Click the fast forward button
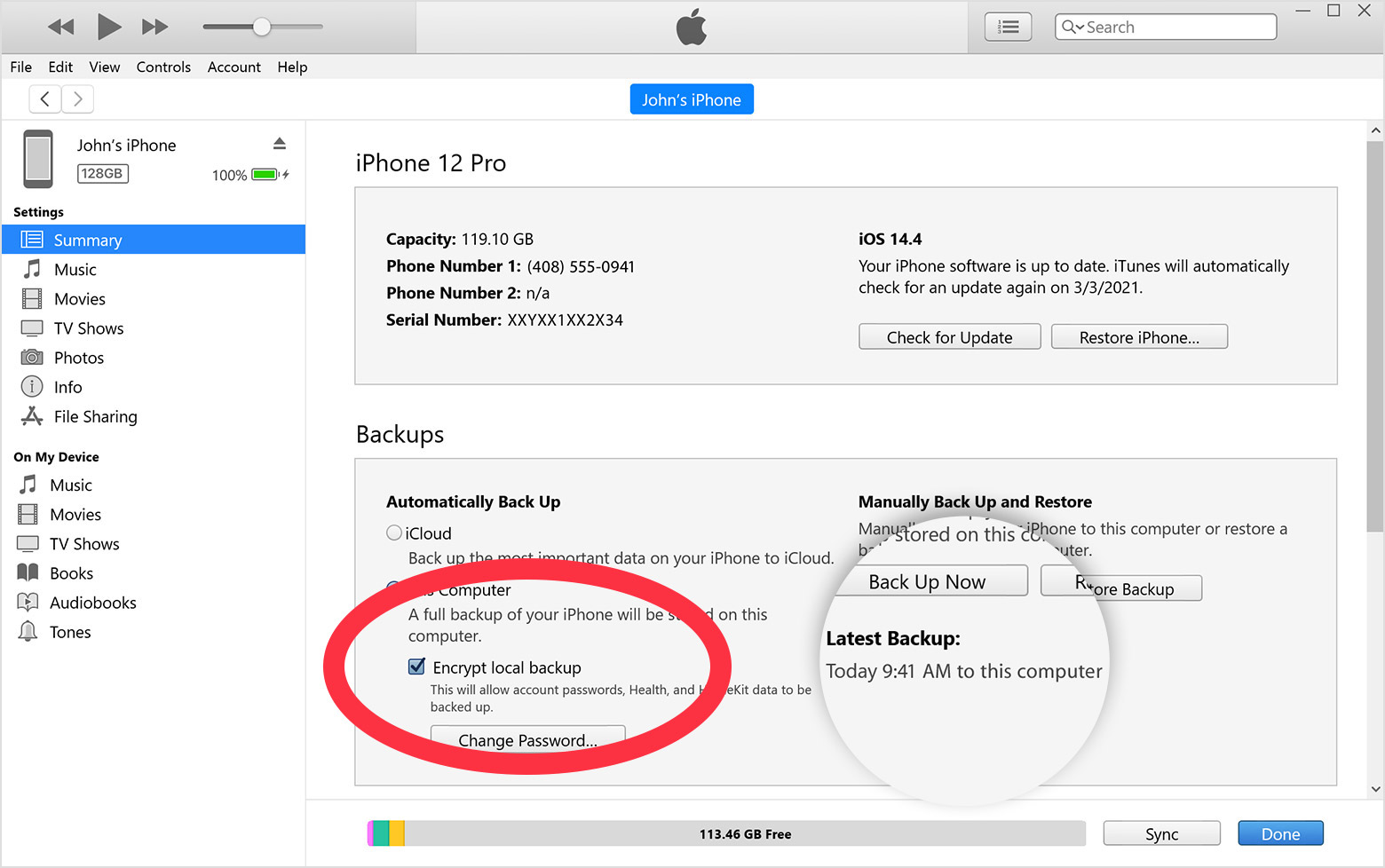The width and height of the screenshot is (1385, 868). coord(155,27)
